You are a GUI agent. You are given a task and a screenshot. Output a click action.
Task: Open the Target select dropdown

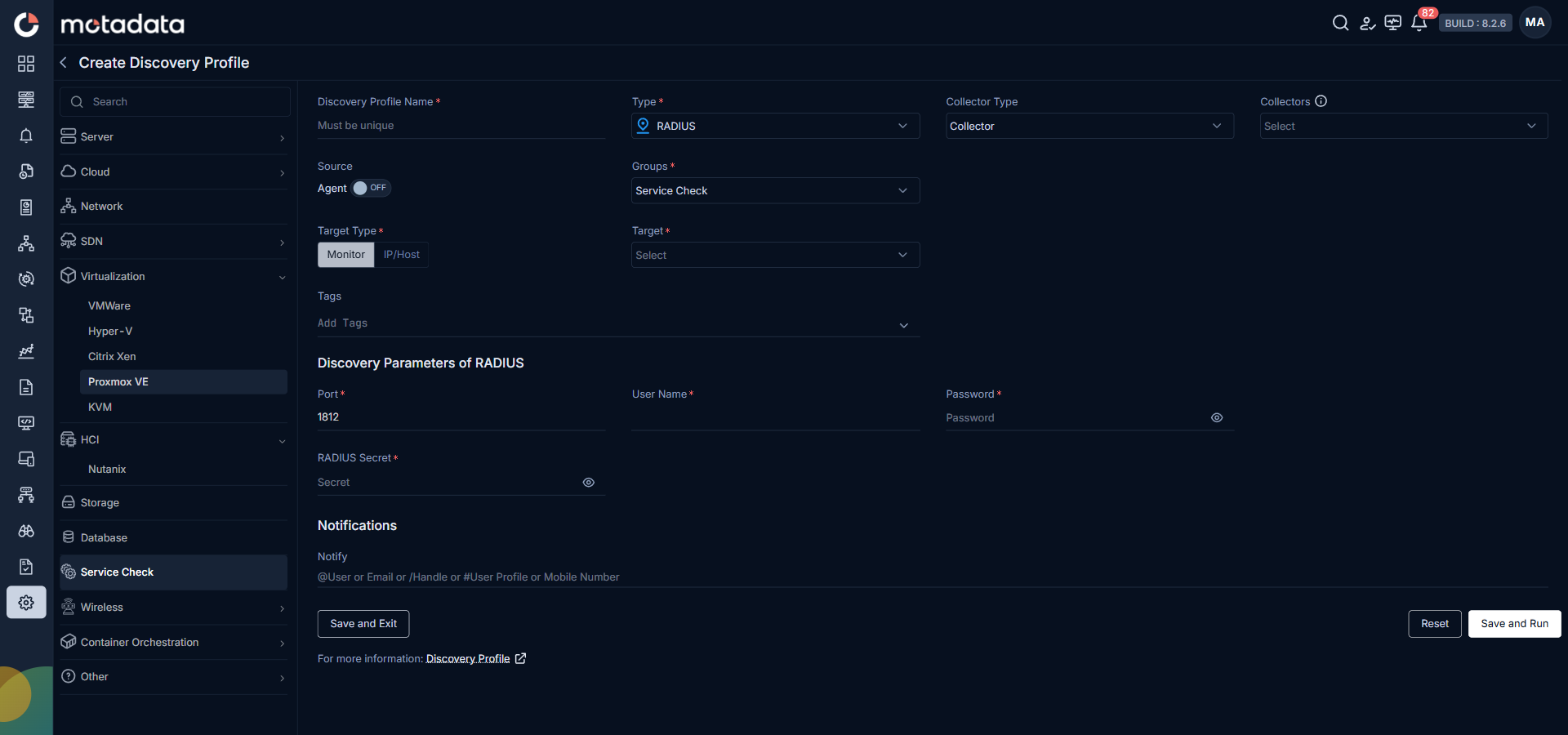point(776,255)
